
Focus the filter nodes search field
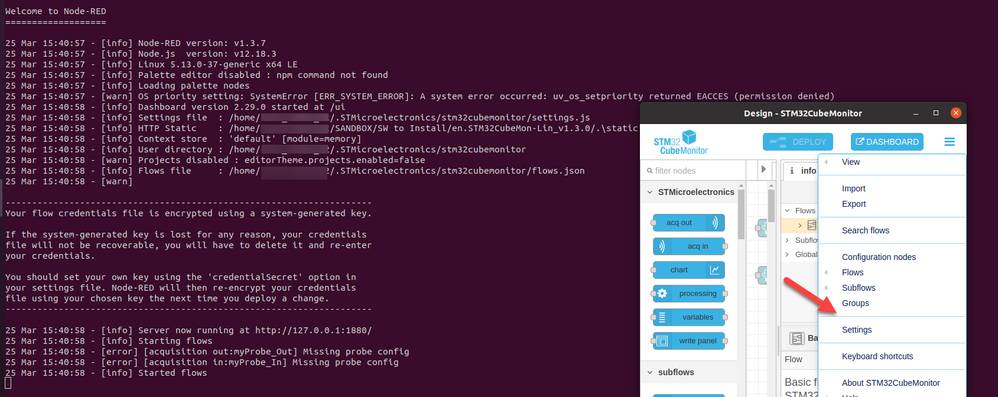pyautogui.click(x=692, y=171)
